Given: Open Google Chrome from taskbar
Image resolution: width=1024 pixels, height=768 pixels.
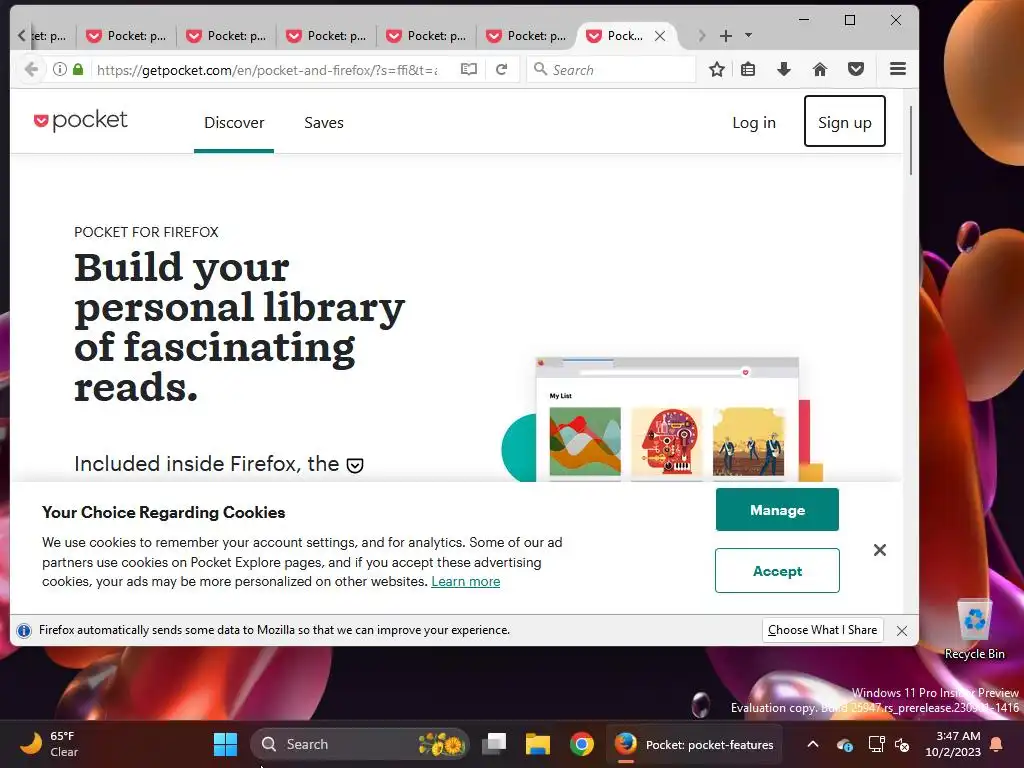Looking at the screenshot, I should 582,744.
